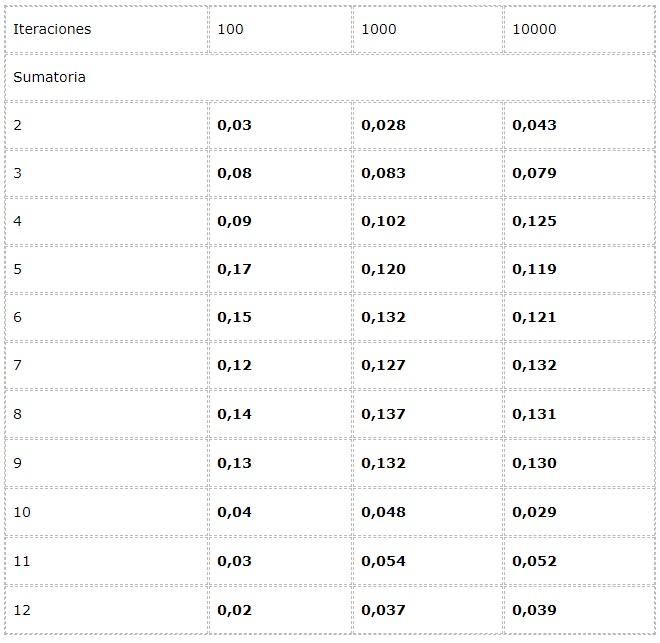Click the 0,119 value cell
This screenshot has width=660, height=643.
pyautogui.click(x=534, y=269)
